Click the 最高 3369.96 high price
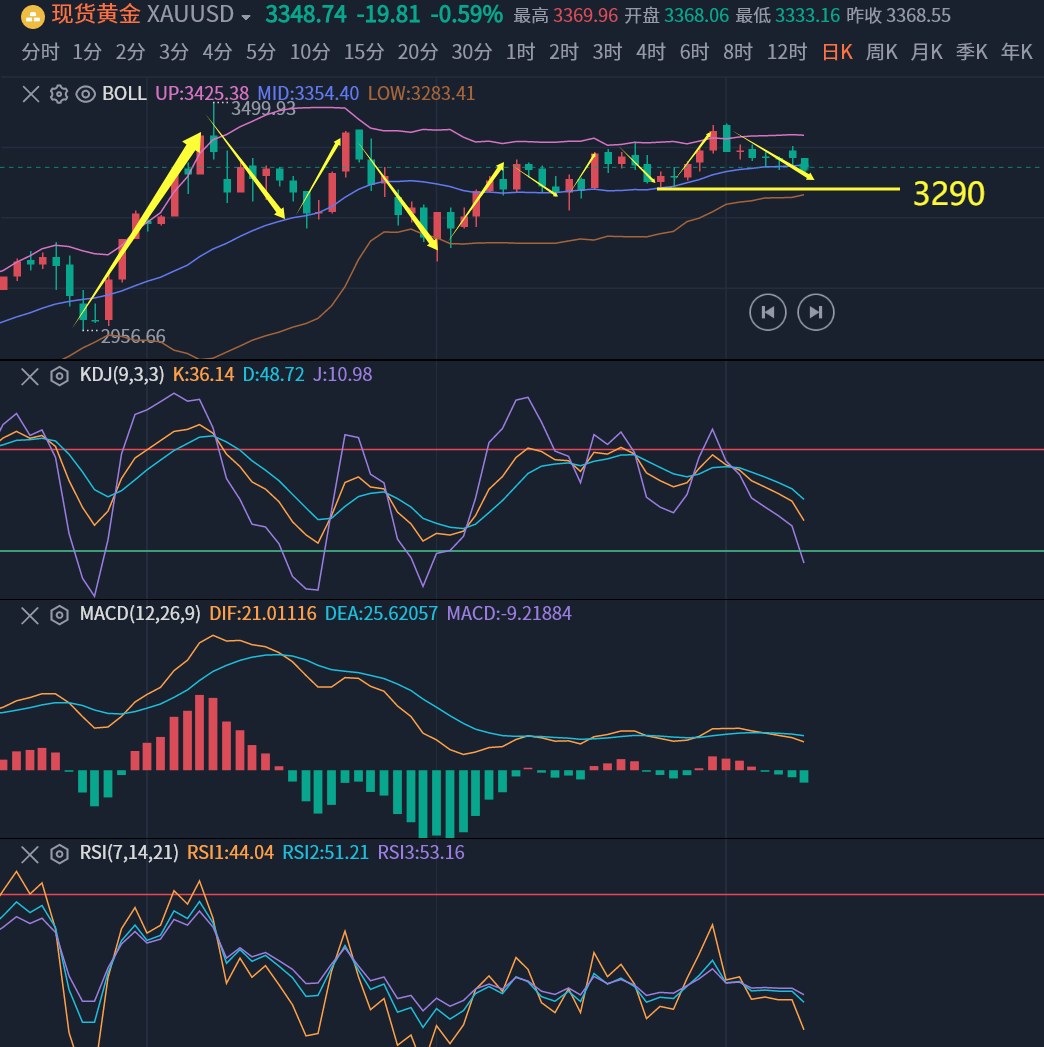The width and height of the screenshot is (1044, 1047). (565, 15)
